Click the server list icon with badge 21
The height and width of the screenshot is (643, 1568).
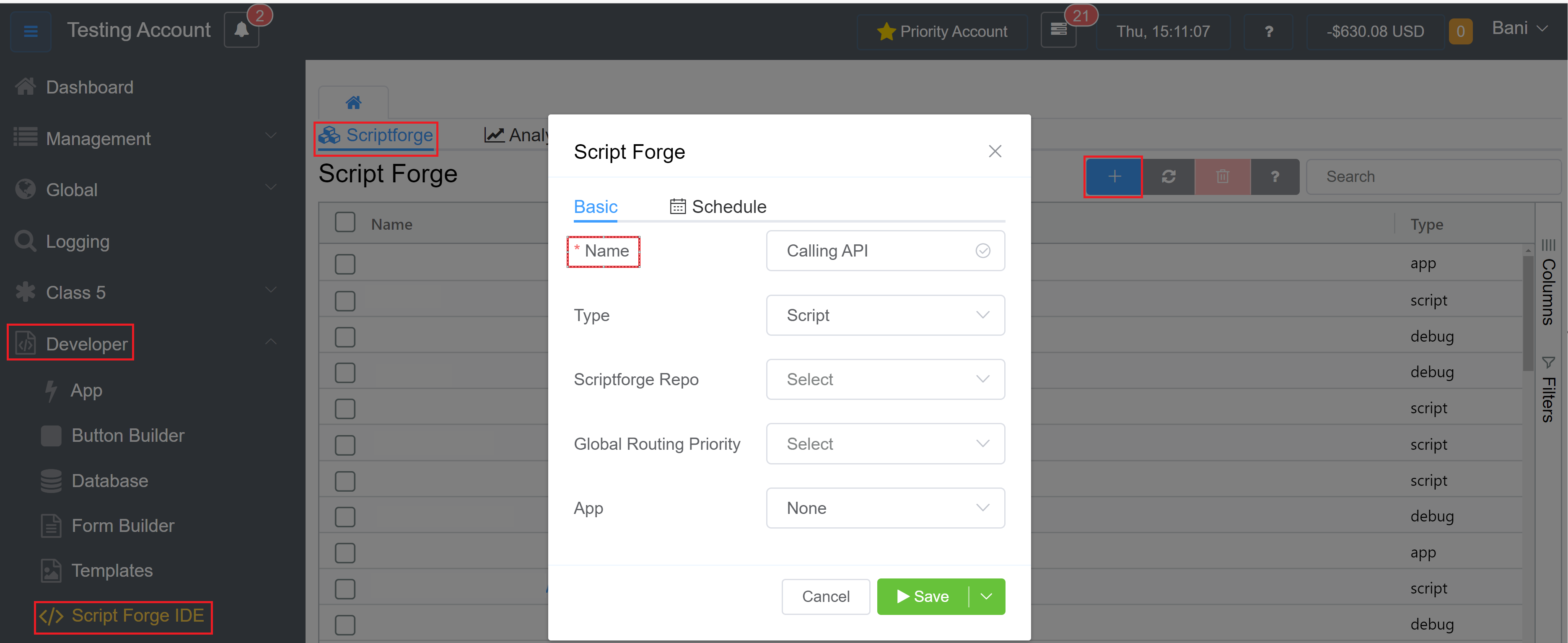(x=1058, y=31)
